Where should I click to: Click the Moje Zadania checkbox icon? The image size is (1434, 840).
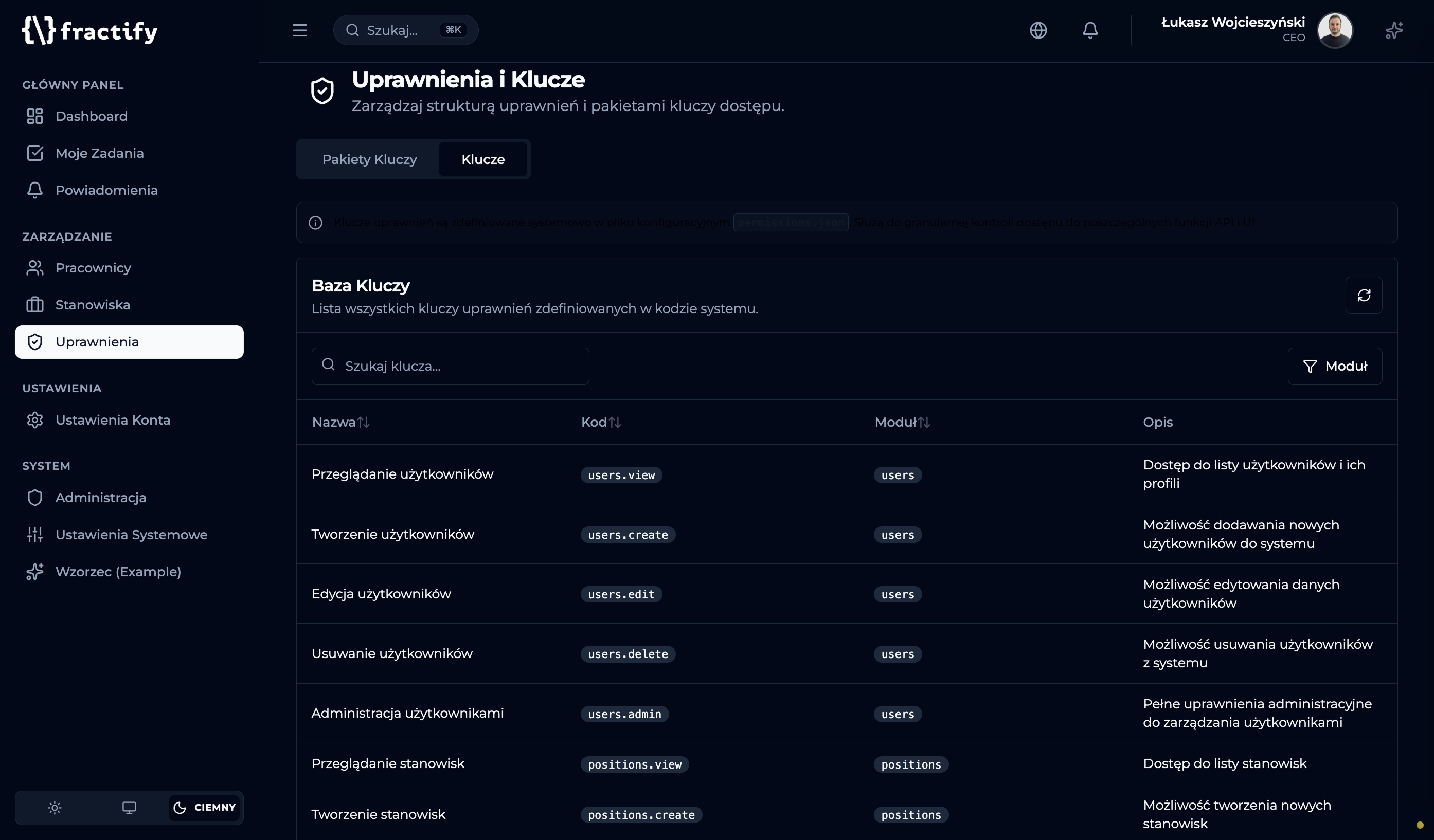pyautogui.click(x=34, y=153)
